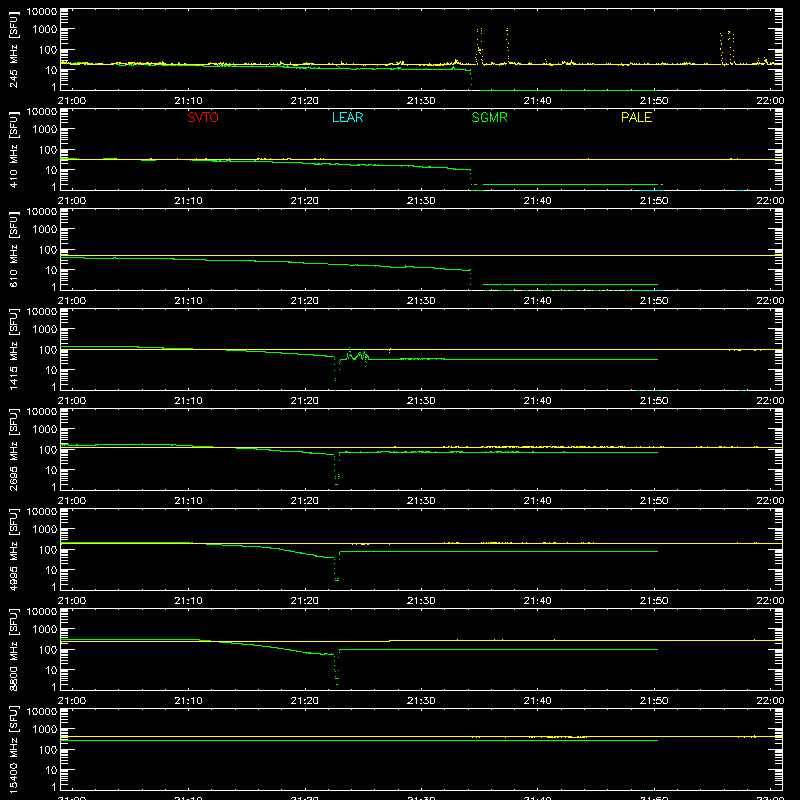Click the 22:00 tick label under 245 MHz plot
Image resolution: width=800 pixels, height=800 pixels.
point(770,101)
